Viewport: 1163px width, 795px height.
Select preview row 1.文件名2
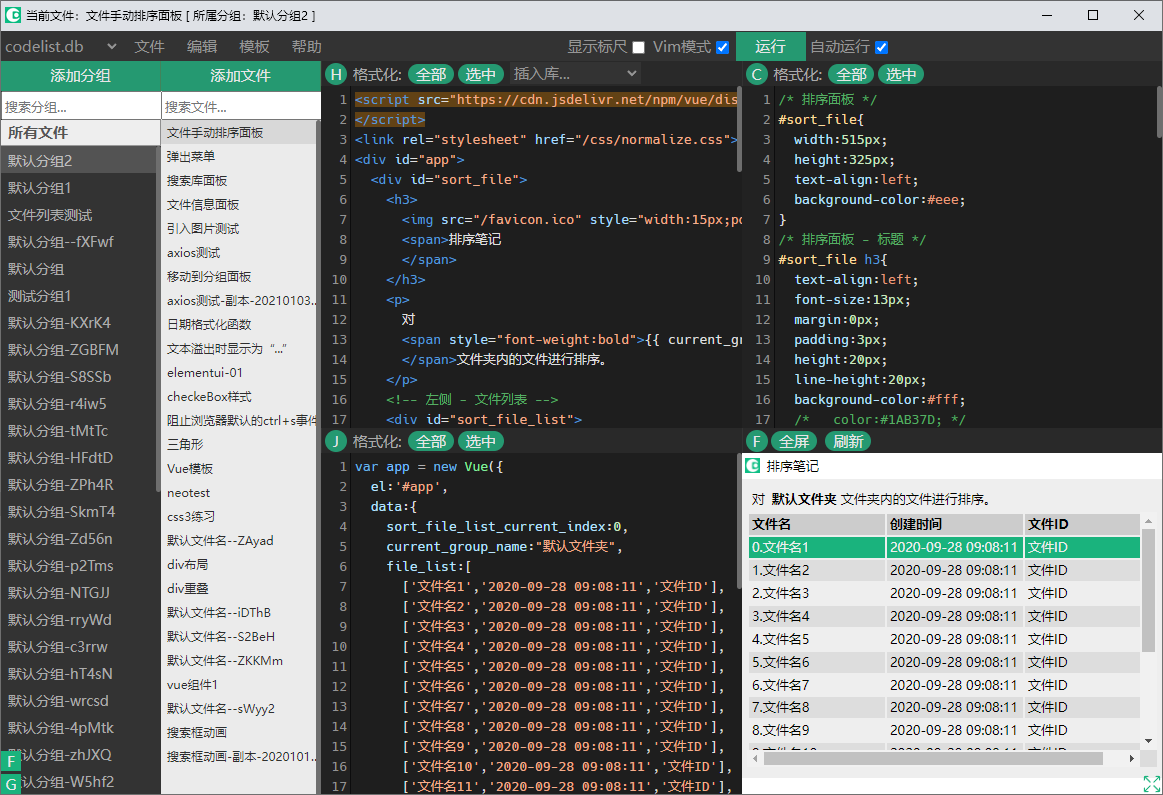[944, 570]
